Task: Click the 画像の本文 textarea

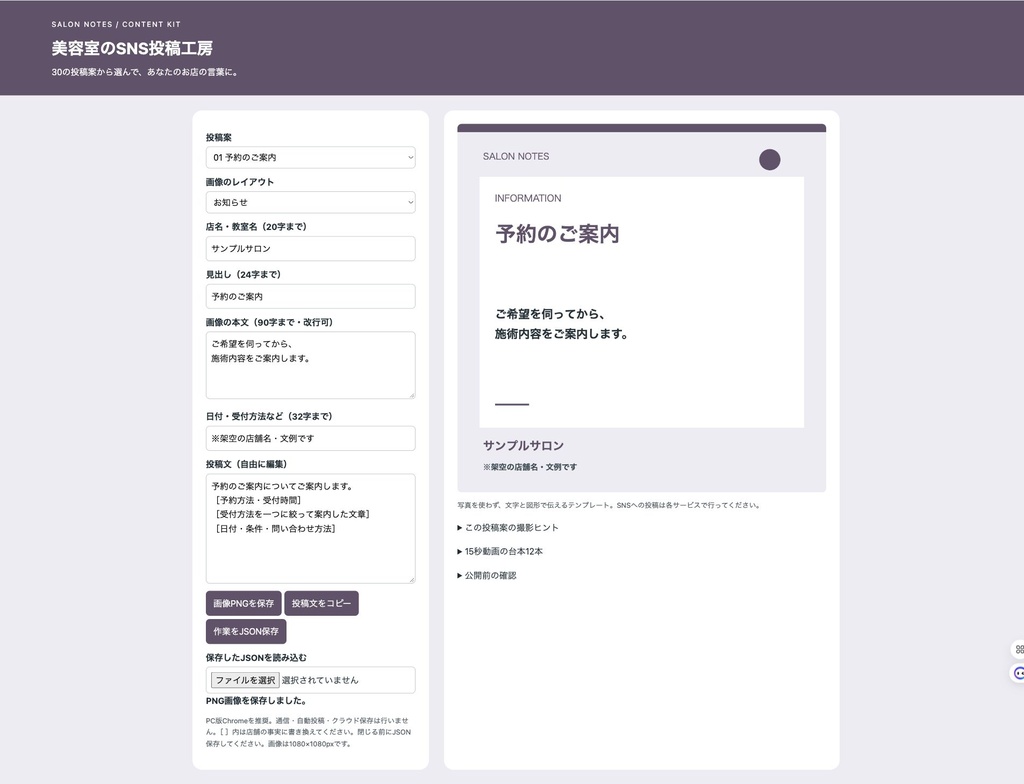Action: coord(310,365)
